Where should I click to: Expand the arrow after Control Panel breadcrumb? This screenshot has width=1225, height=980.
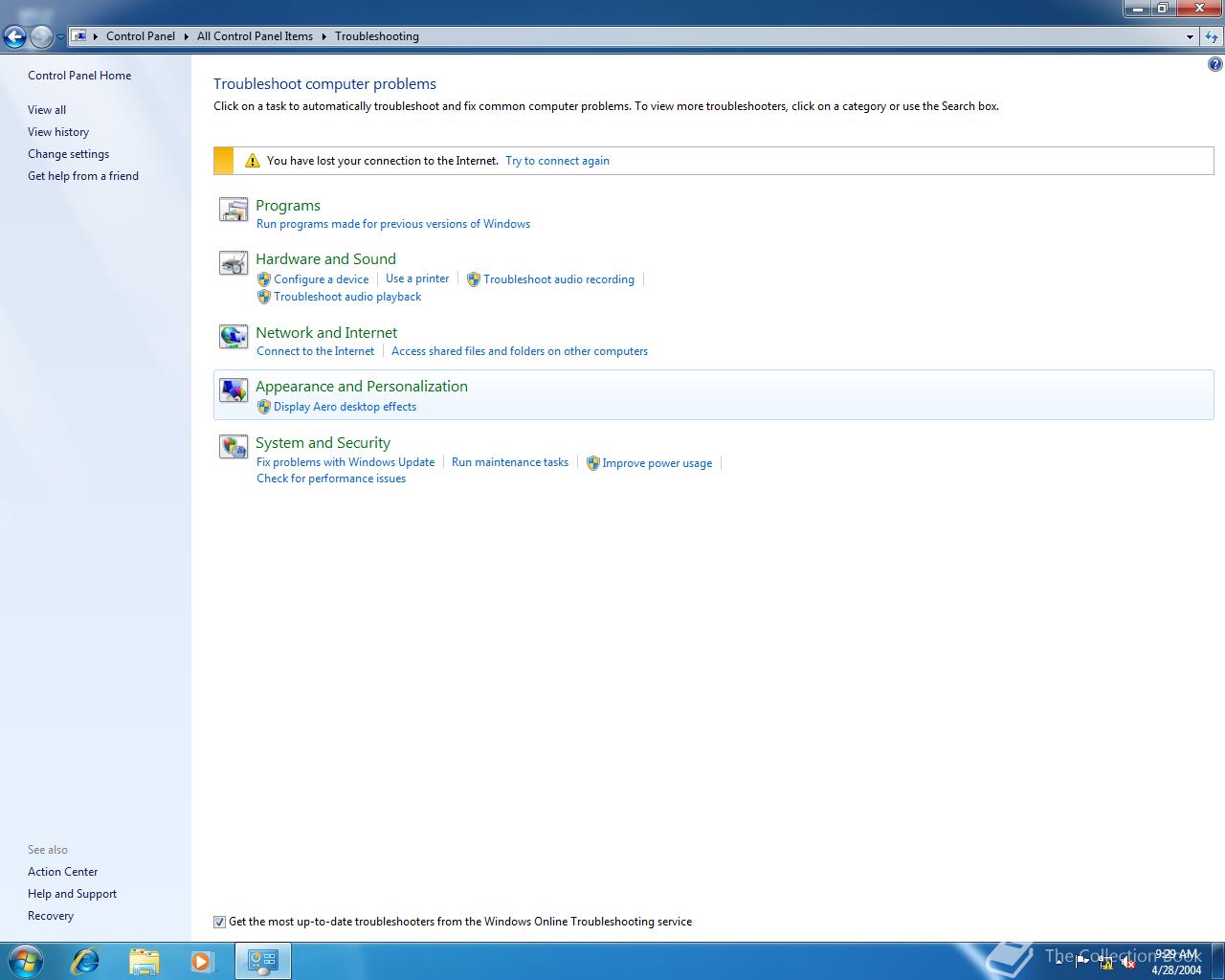186,36
